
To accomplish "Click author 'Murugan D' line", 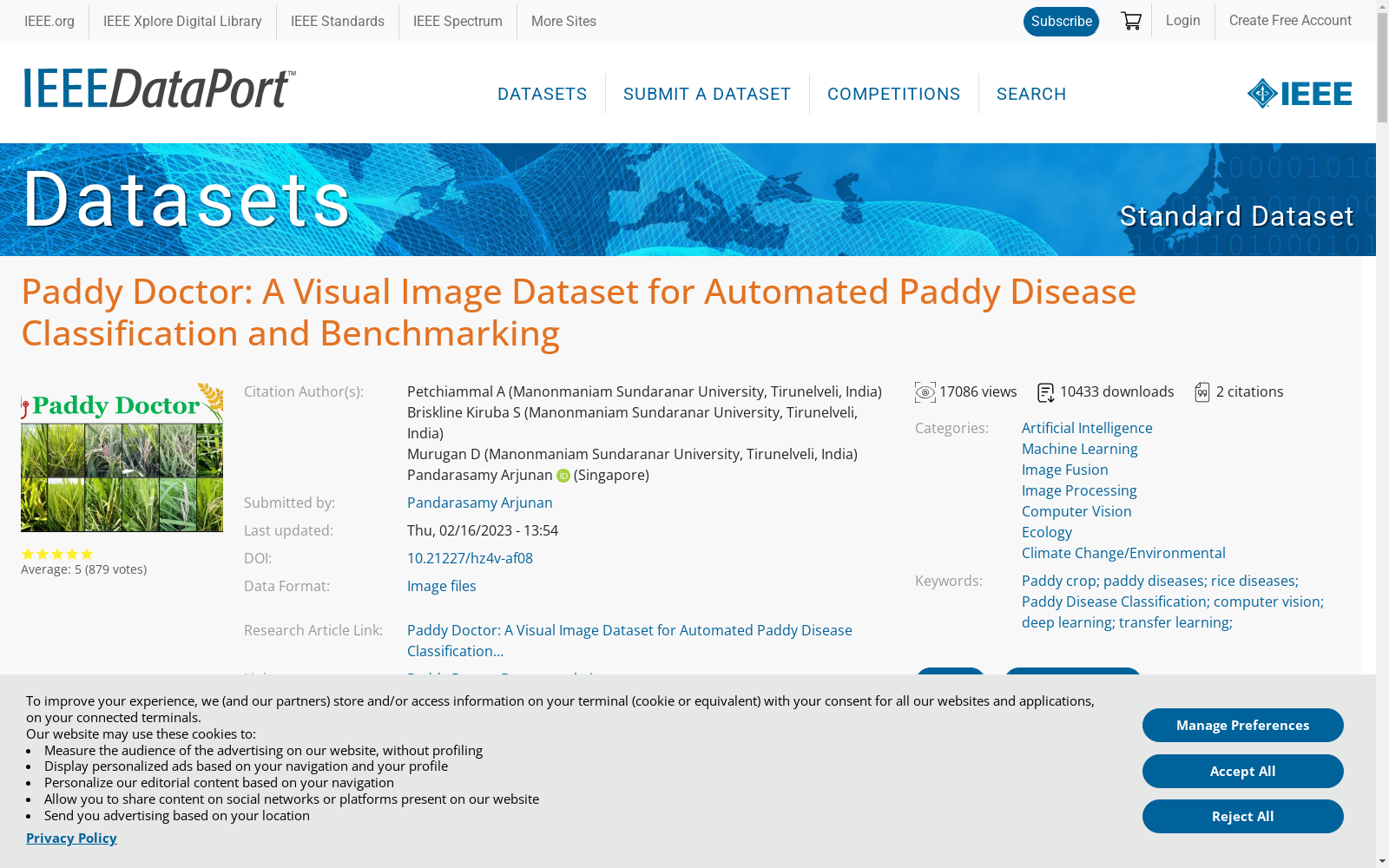I will 632,454.
